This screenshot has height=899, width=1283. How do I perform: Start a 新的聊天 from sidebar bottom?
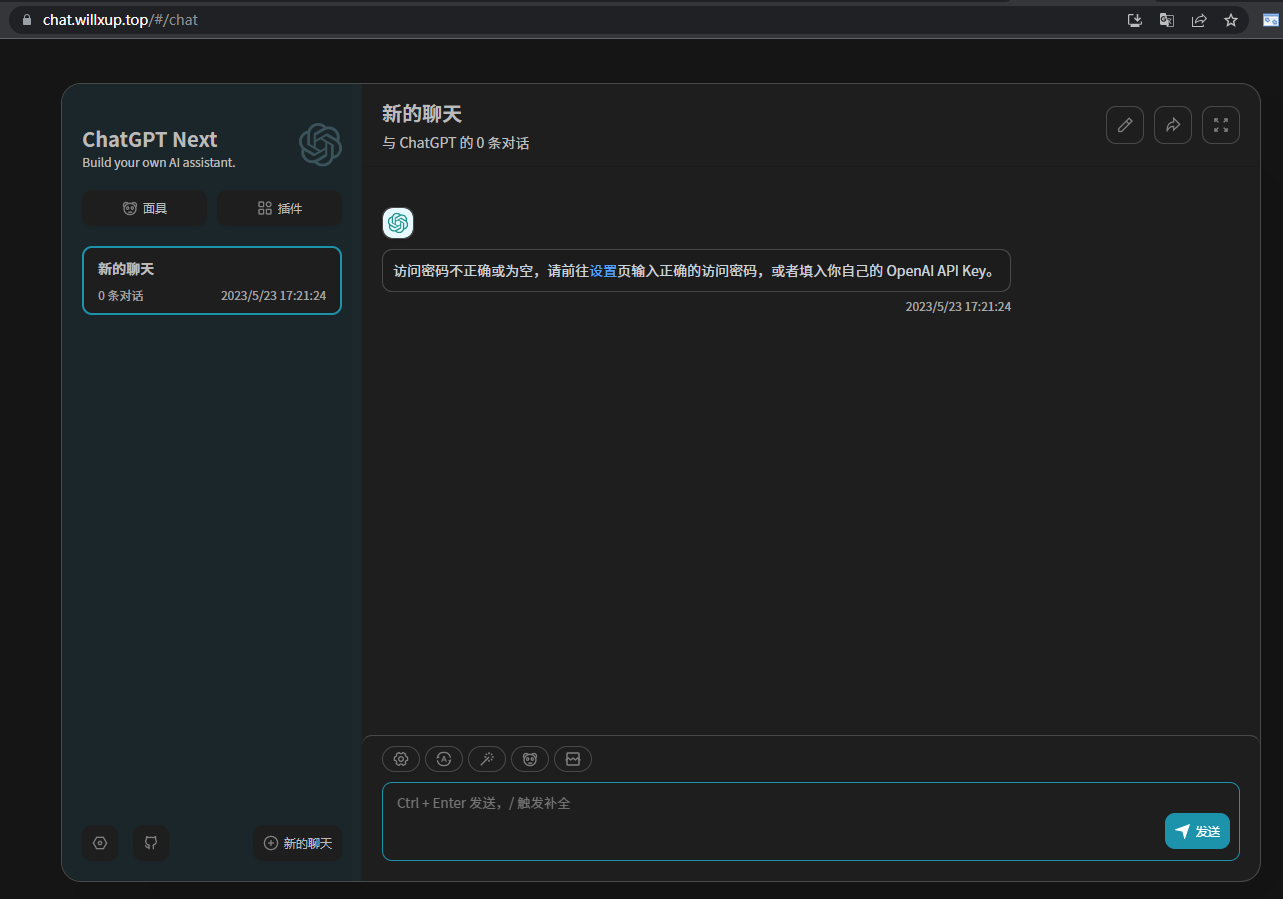point(297,843)
